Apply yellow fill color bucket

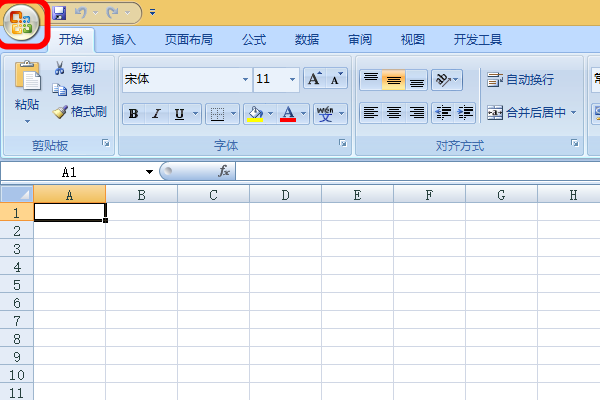tap(255, 114)
